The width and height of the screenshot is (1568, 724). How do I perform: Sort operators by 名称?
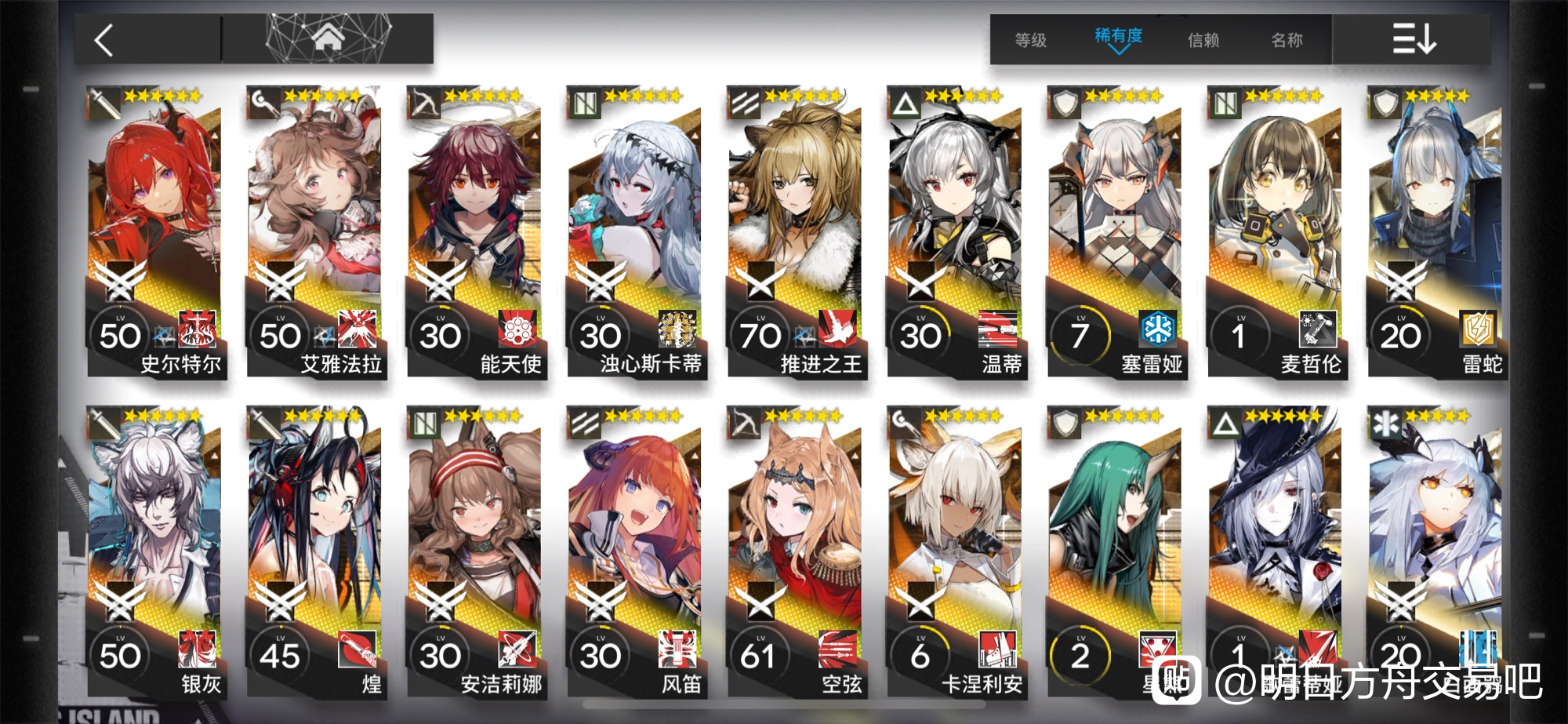[x=1287, y=40]
